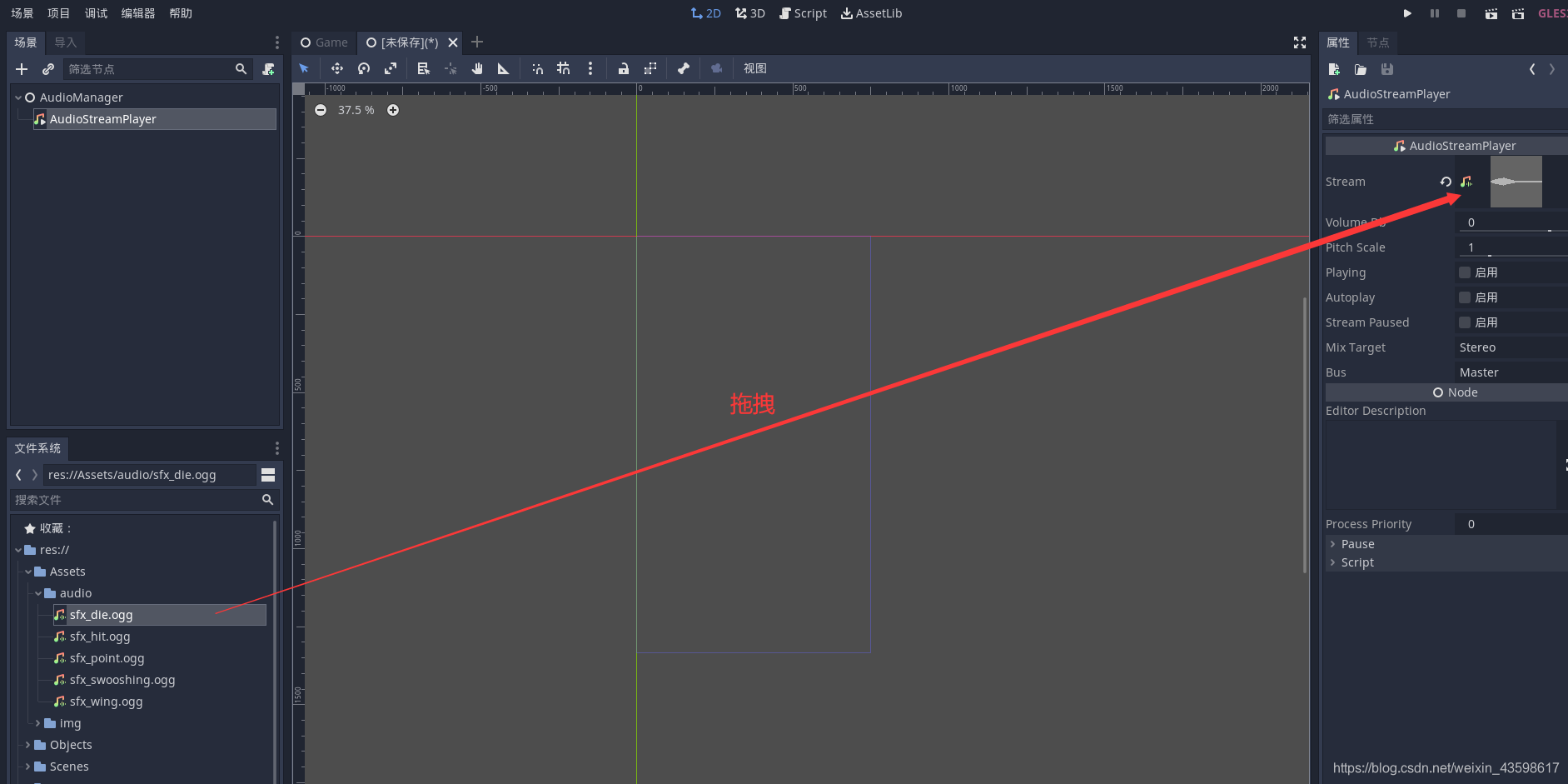1568x784 pixels.
Task: Load an existing resource in inspector
Action: click(1361, 69)
